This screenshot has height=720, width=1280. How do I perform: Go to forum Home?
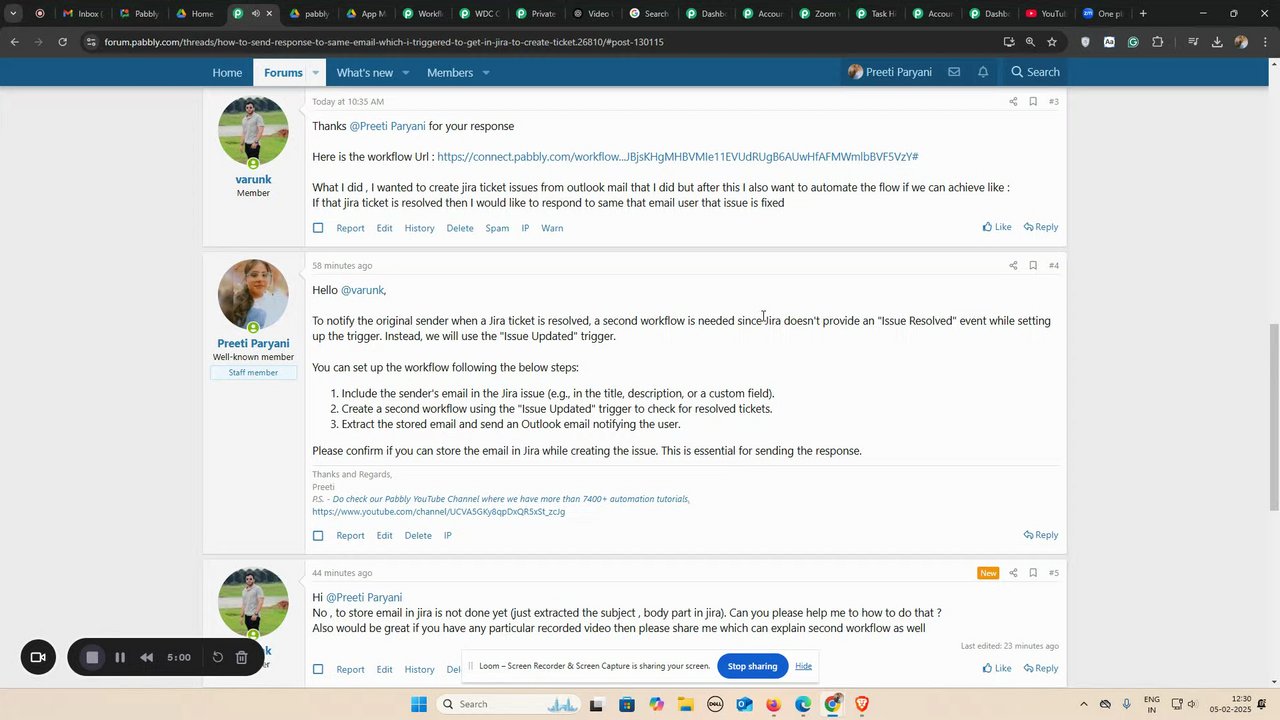(227, 73)
